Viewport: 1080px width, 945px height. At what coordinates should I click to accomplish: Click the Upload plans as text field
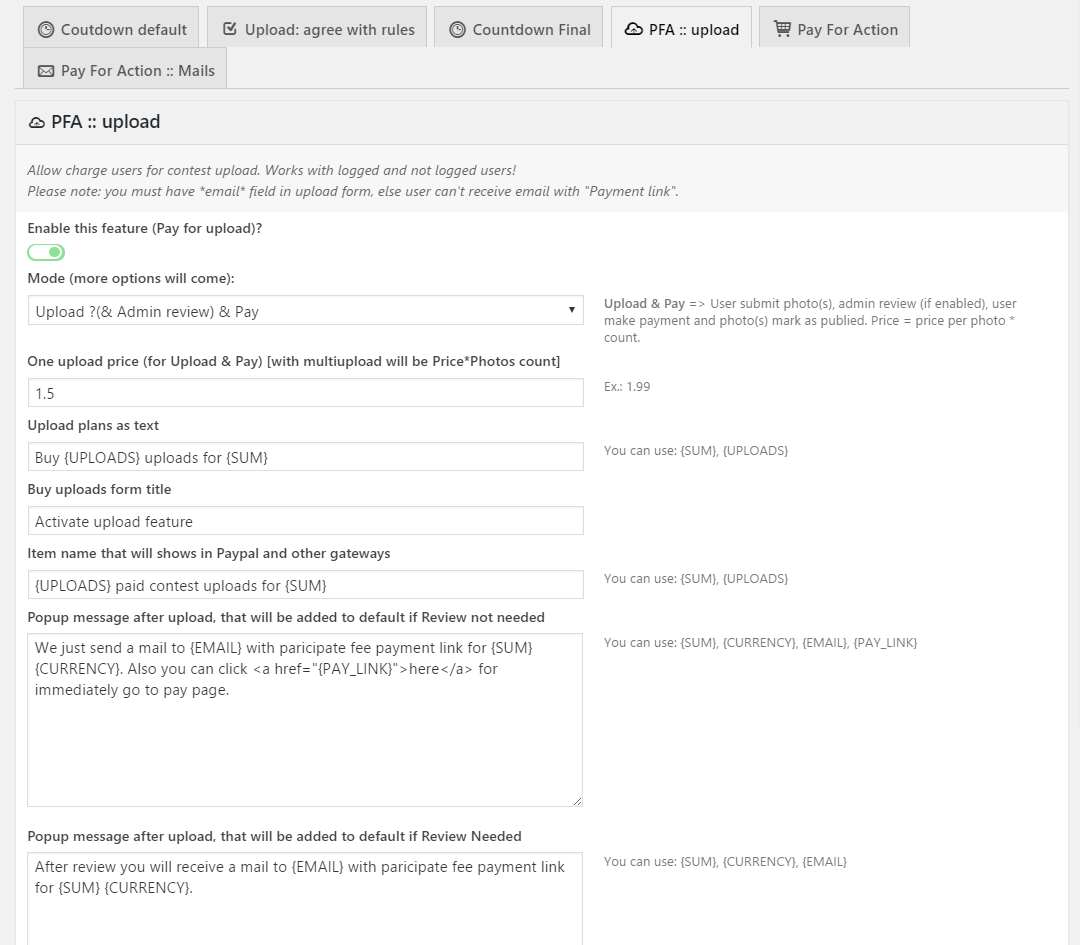pos(306,457)
